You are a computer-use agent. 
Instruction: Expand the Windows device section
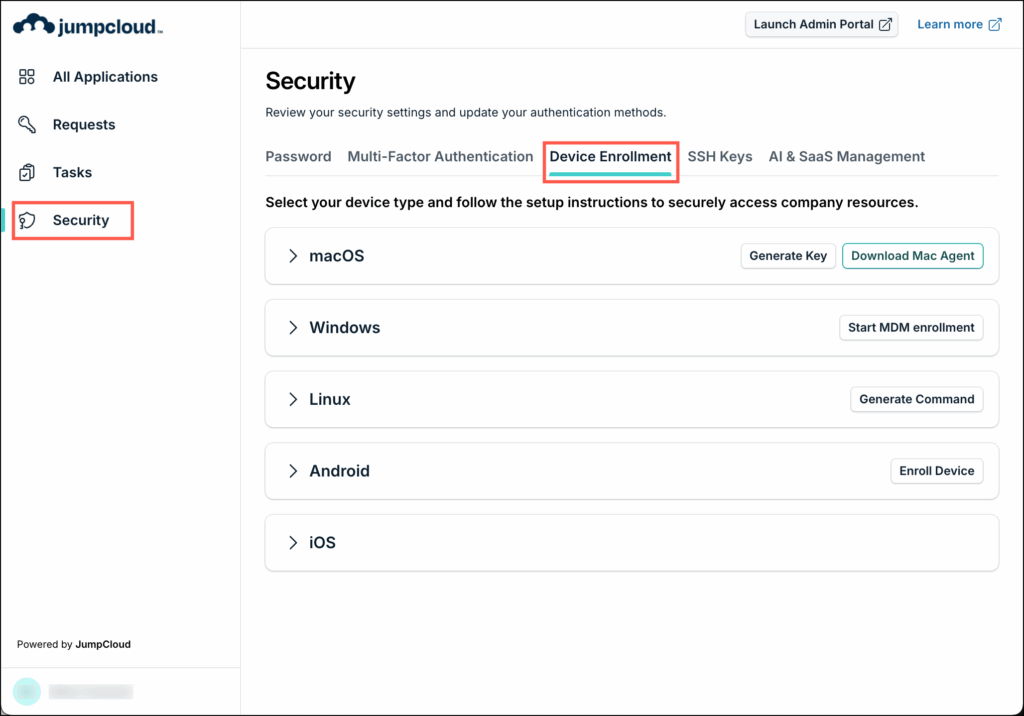293,328
